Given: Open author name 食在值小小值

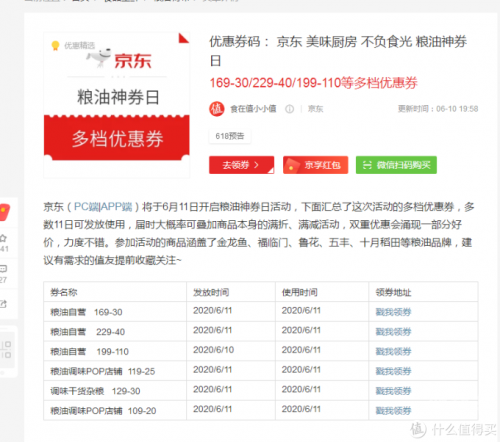Looking at the screenshot, I should coord(253,109).
